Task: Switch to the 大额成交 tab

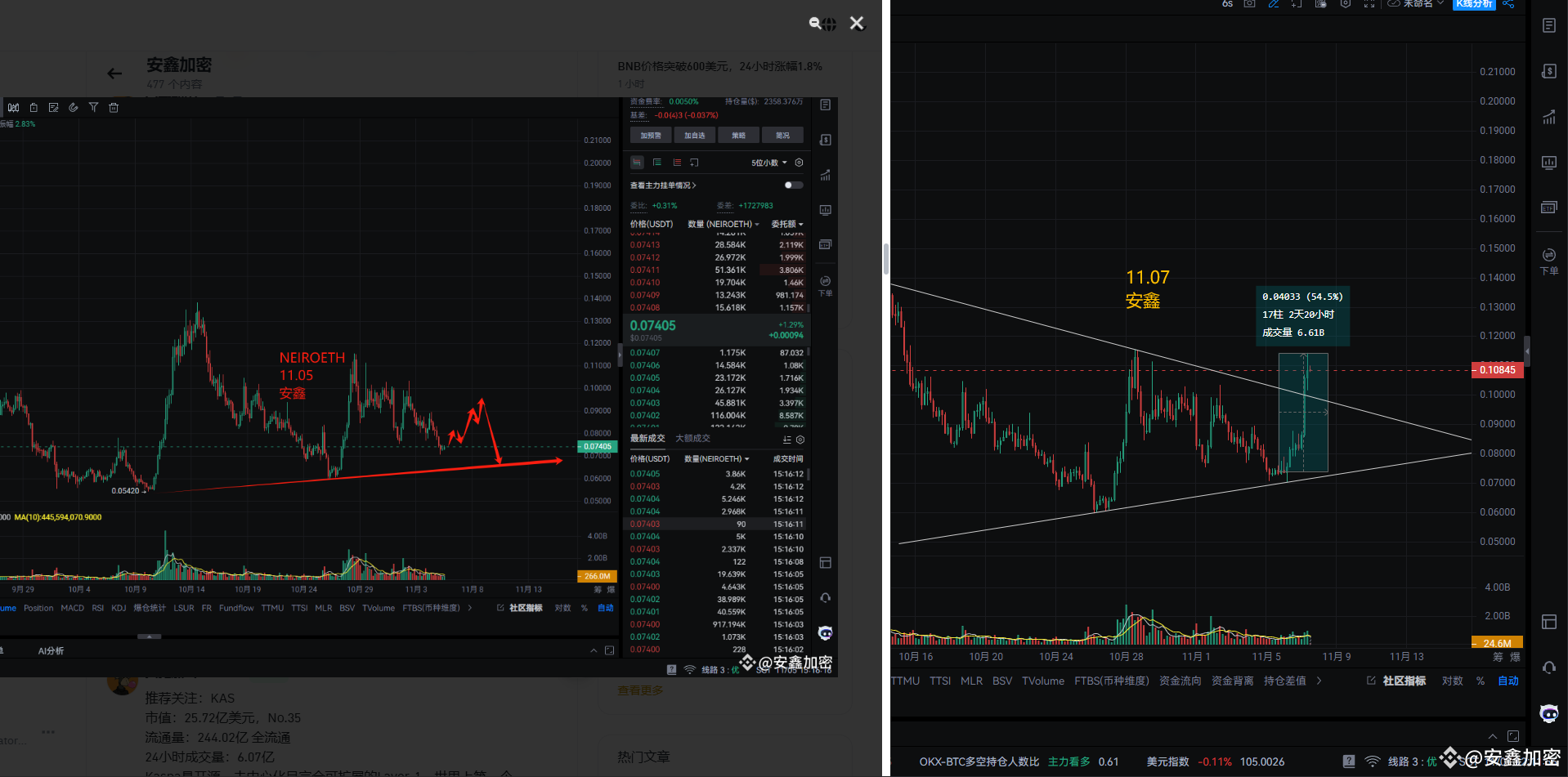Action: click(692, 439)
